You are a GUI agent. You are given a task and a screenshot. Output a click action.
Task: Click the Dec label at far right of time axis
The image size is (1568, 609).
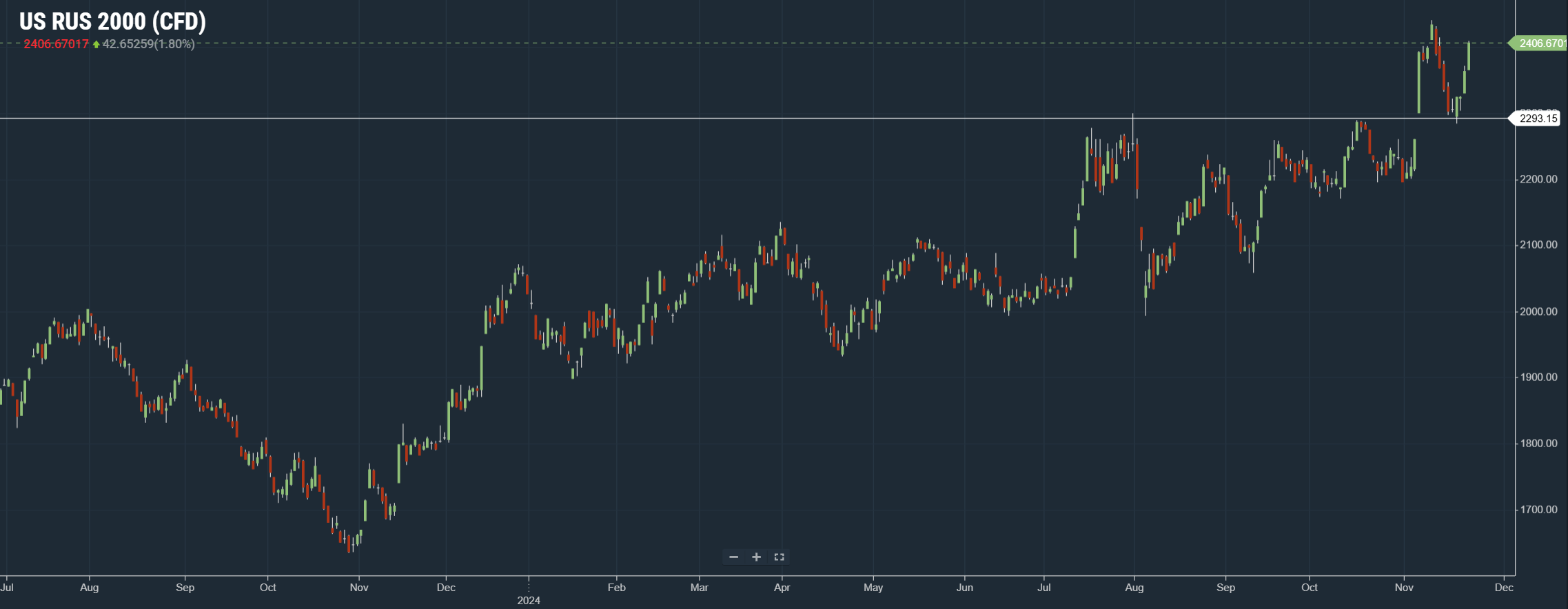tap(1504, 588)
